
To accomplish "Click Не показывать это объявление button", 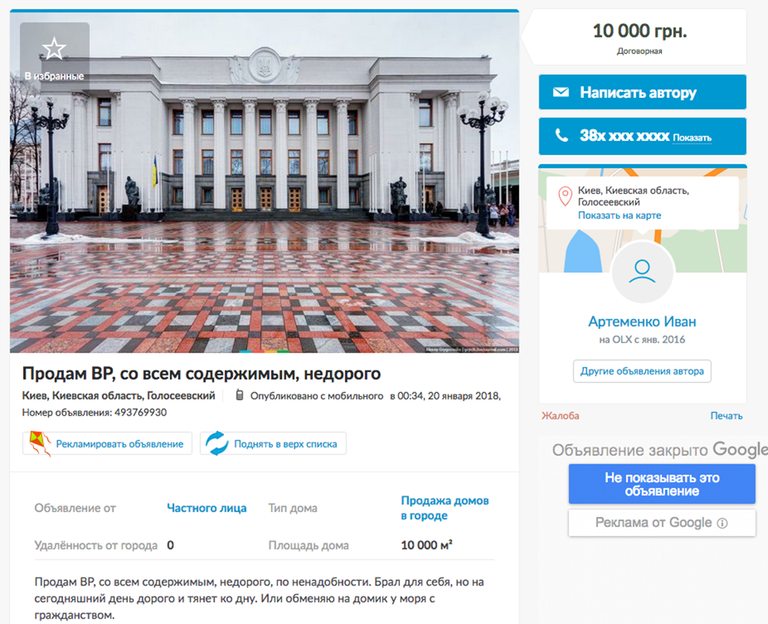I will click(662, 484).
